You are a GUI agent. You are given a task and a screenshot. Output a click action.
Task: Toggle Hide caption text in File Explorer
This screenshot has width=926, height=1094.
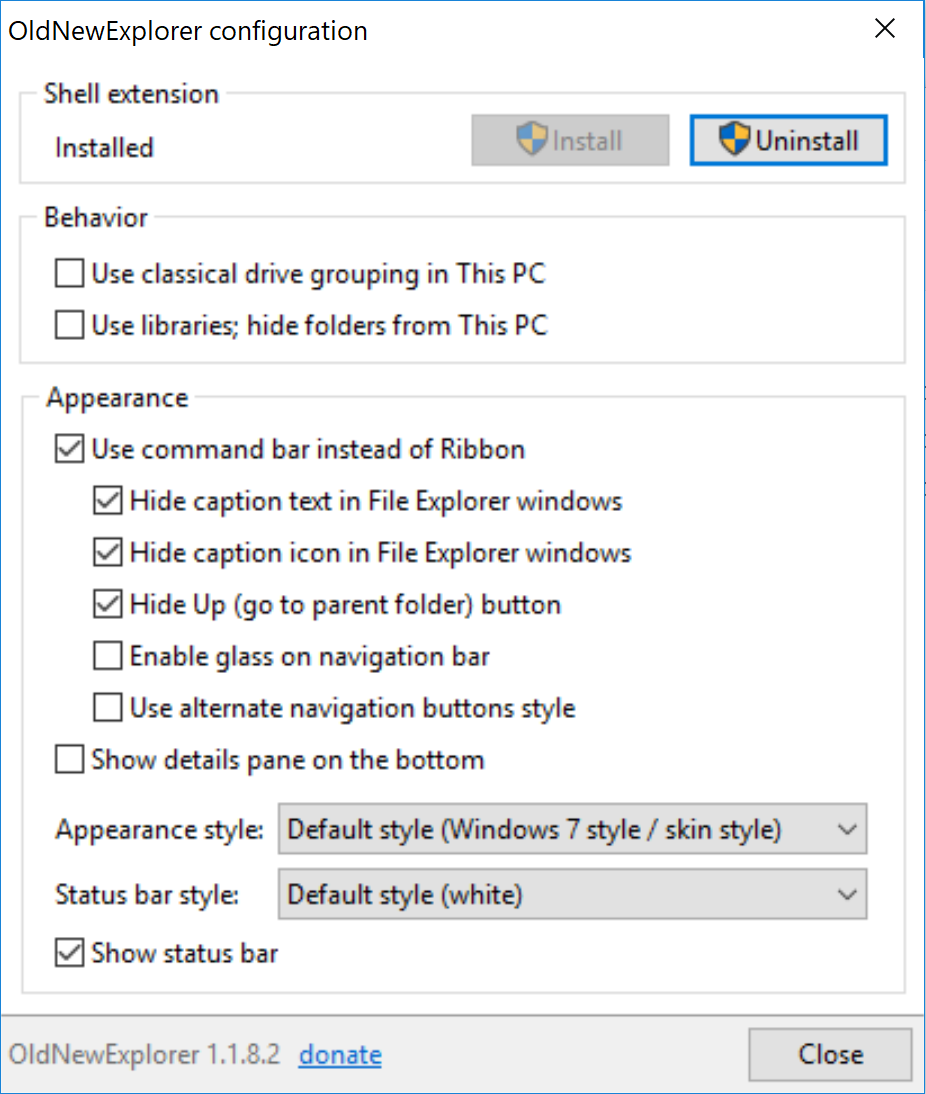tap(108, 501)
